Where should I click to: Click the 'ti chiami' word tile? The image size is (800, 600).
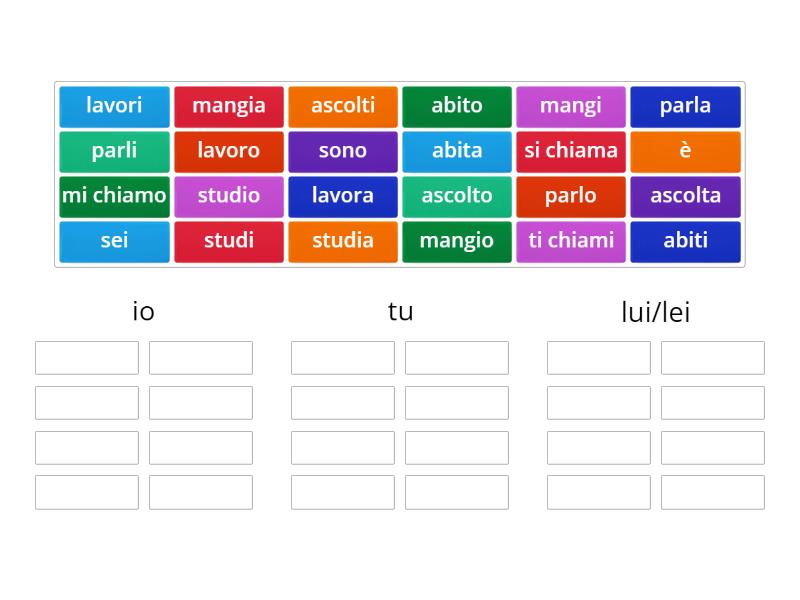571,241
